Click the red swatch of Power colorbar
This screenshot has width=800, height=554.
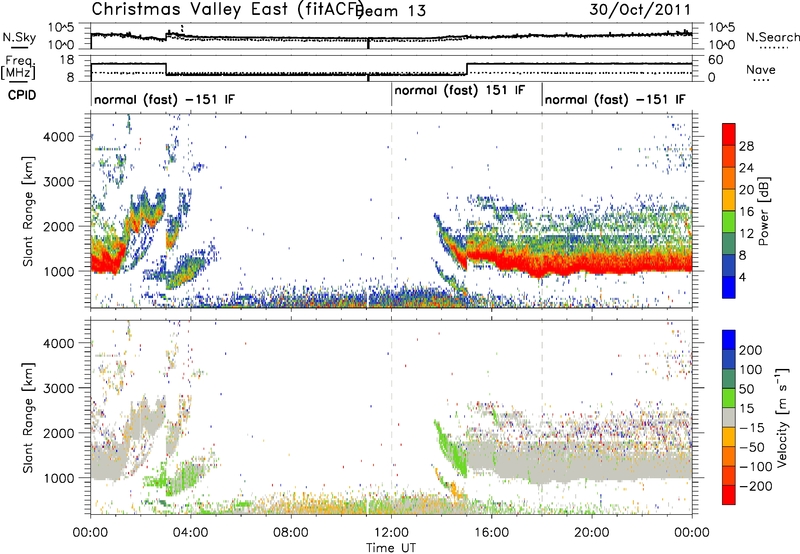pos(729,134)
